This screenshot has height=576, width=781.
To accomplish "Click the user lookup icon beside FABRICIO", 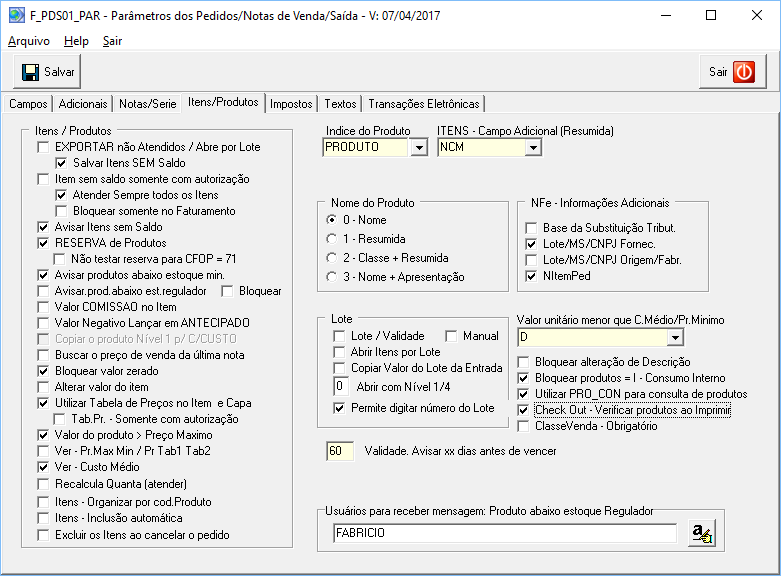I will click(x=702, y=533).
